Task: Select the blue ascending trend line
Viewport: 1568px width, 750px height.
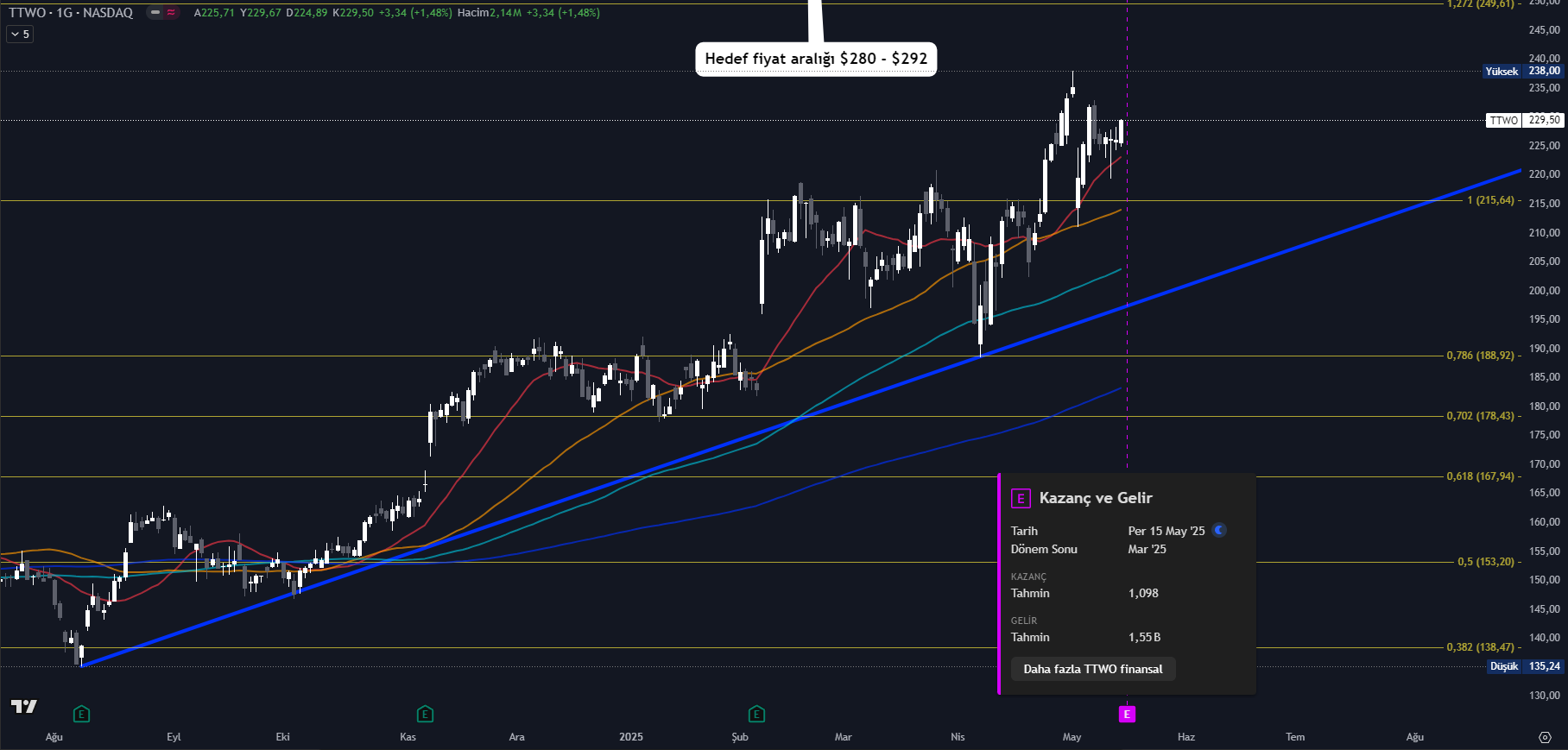Action: click(x=801, y=418)
